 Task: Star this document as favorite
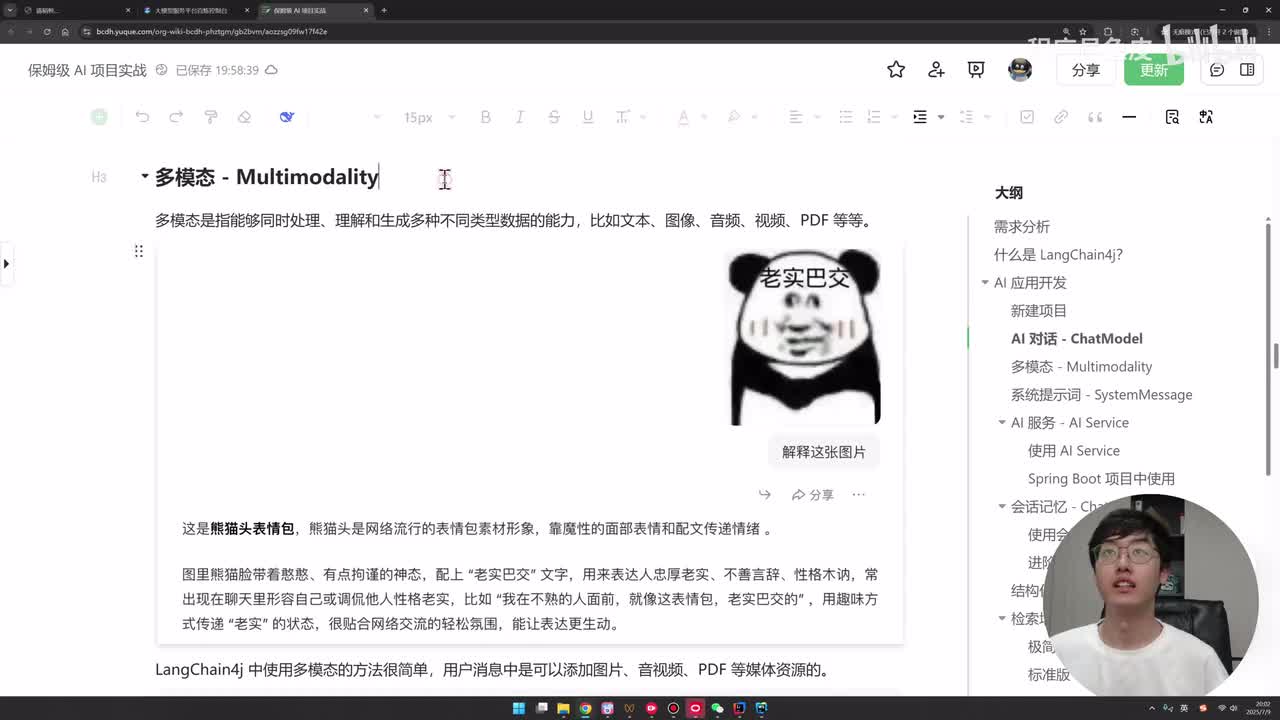896,69
